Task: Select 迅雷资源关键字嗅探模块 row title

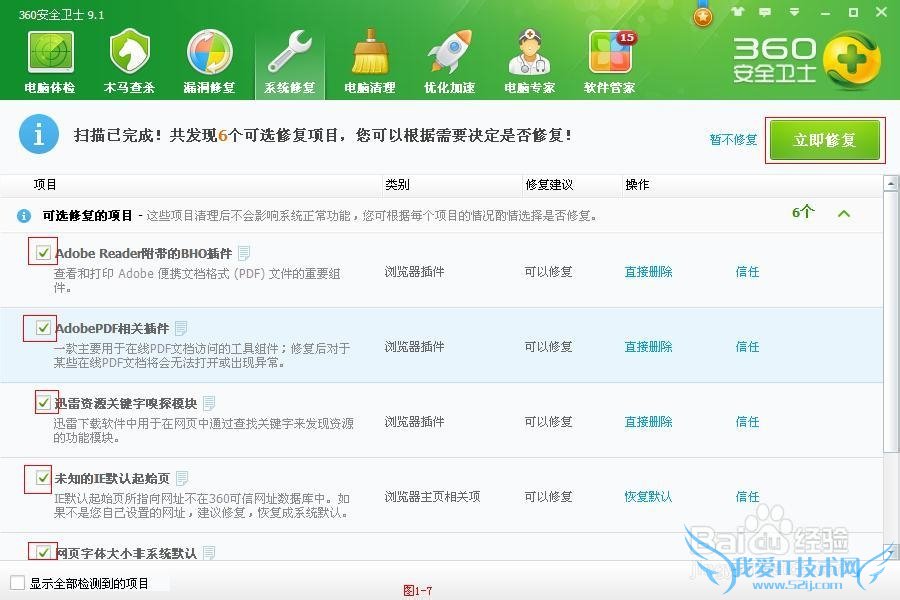Action: (x=126, y=404)
